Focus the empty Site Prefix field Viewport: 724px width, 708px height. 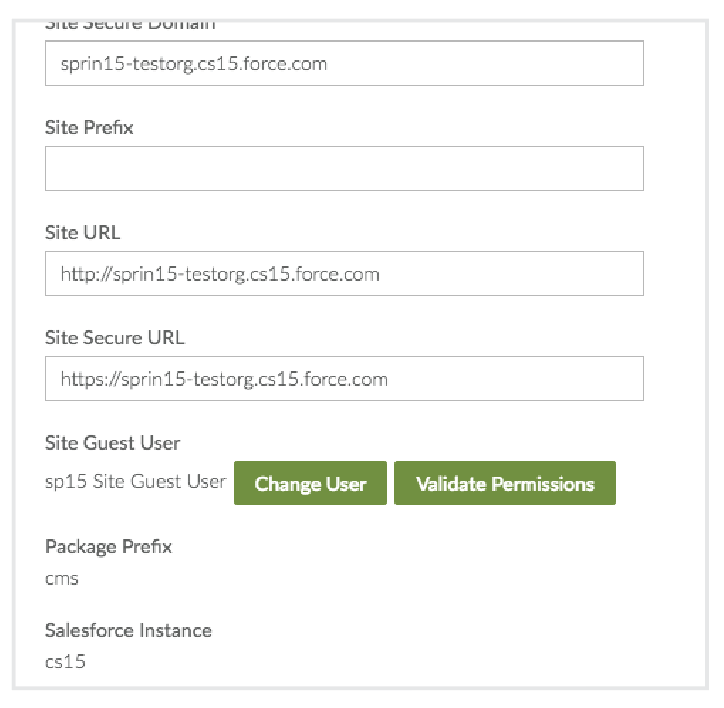[344, 169]
